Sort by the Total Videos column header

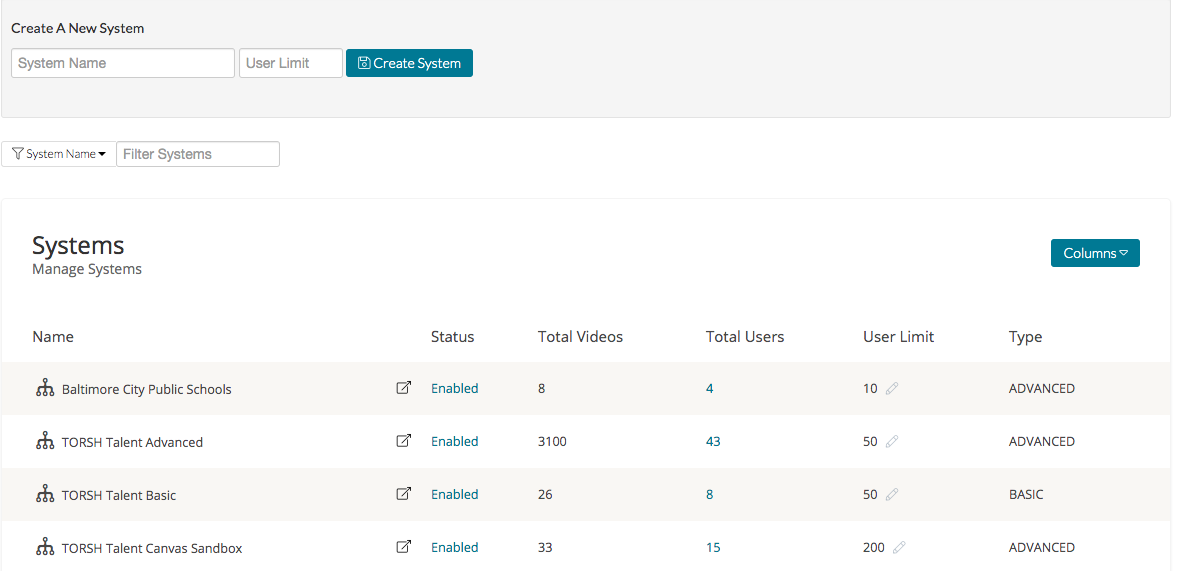click(x=580, y=336)
